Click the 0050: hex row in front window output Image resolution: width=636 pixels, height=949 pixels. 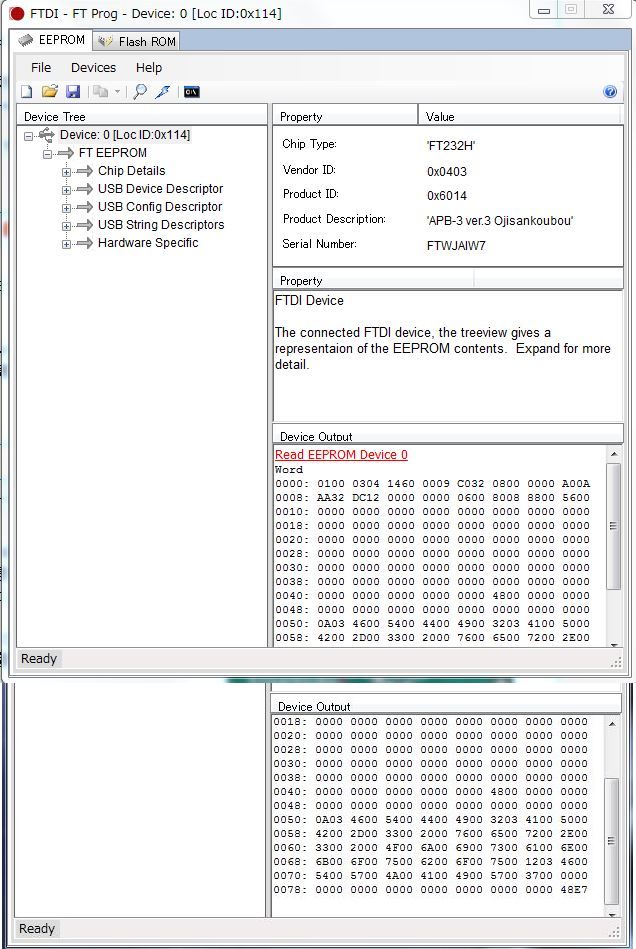(x=433, y=623)
